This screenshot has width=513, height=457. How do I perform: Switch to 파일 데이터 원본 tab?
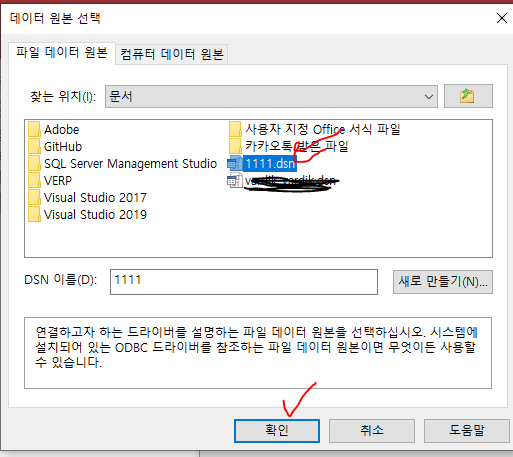[x=62, y=53]
